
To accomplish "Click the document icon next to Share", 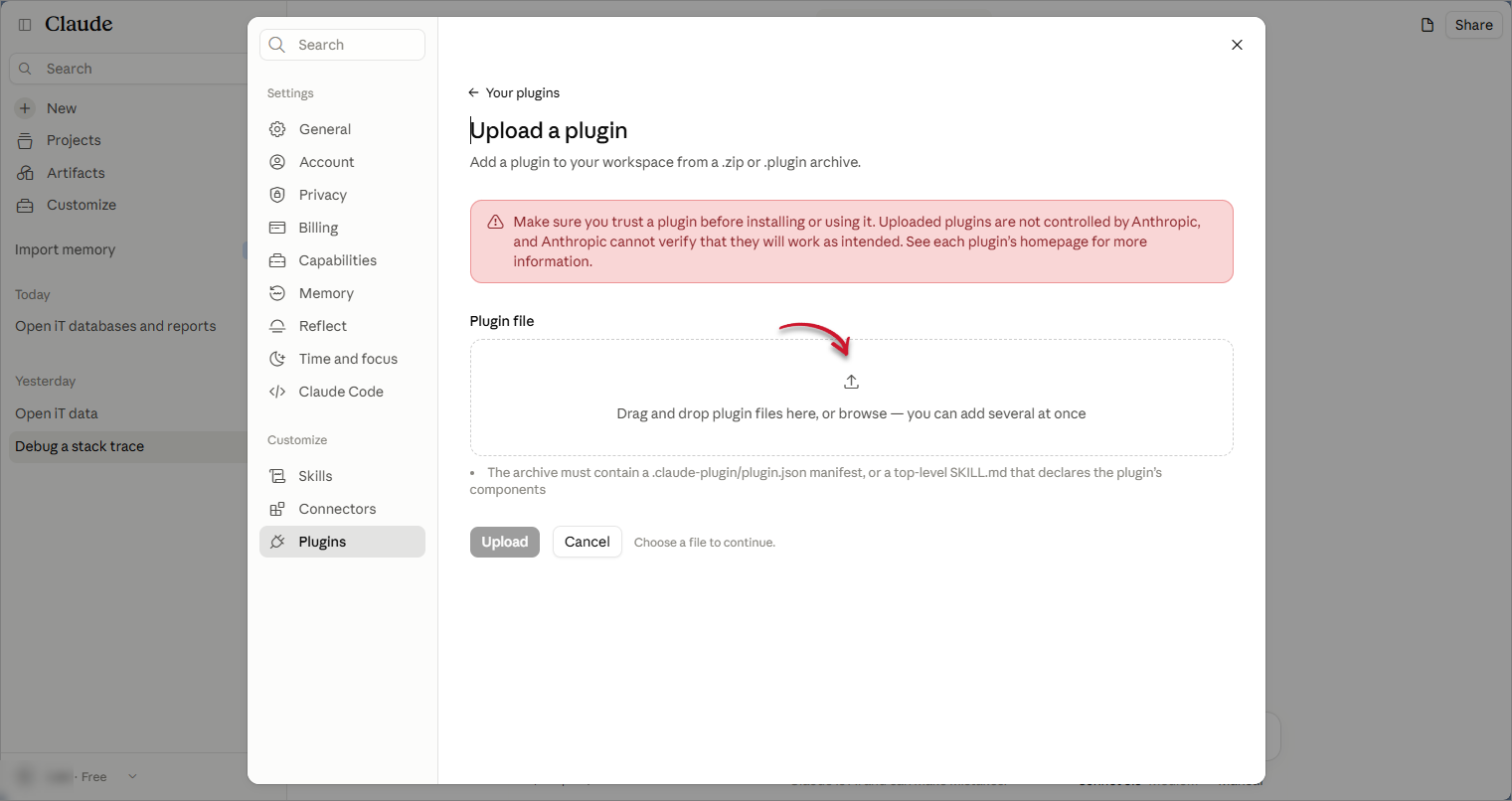I will point(1428,25).
